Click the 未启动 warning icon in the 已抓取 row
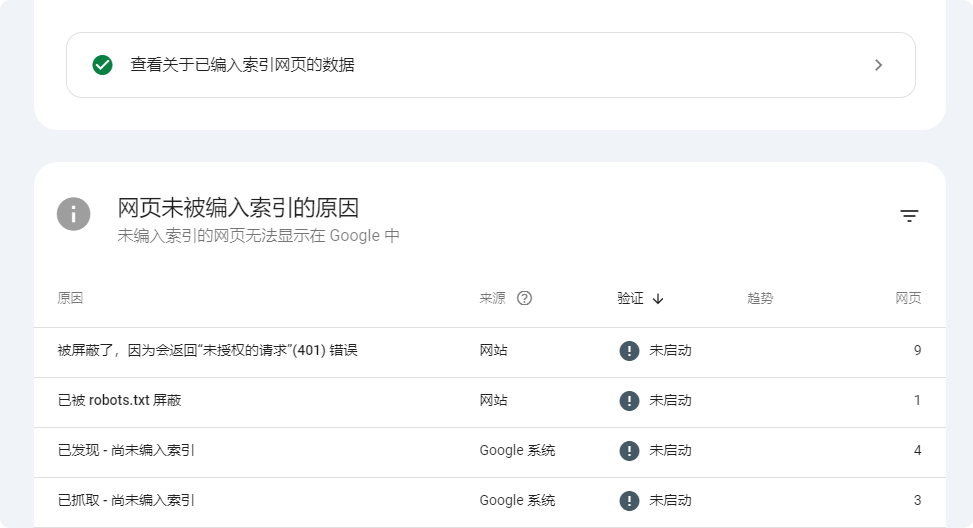The height and width of the screenshot is (528, 973). [629, 501]
